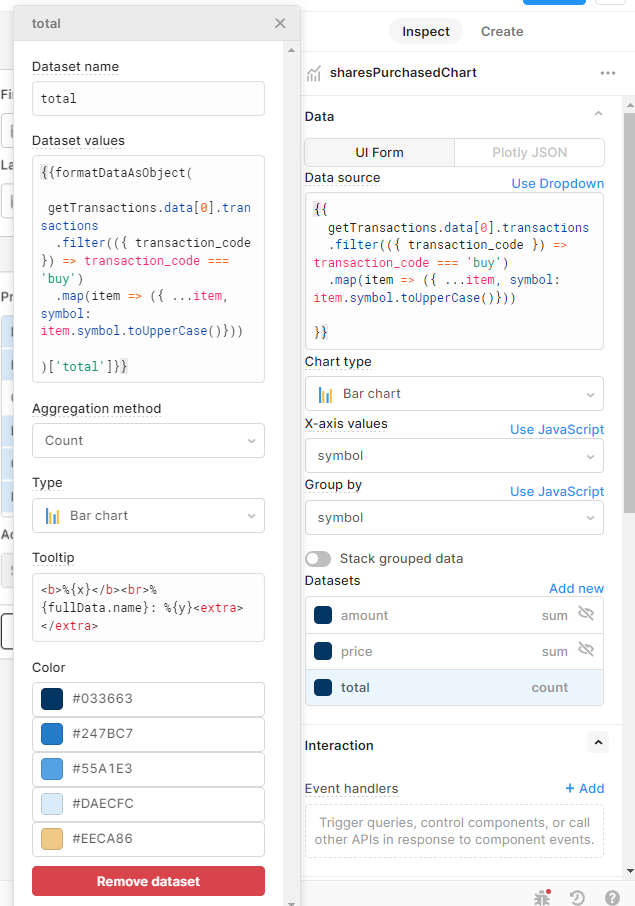Open the Aggregation method dropdown
This screenshot has width=635, height=906.
click(x=148, y=440)
